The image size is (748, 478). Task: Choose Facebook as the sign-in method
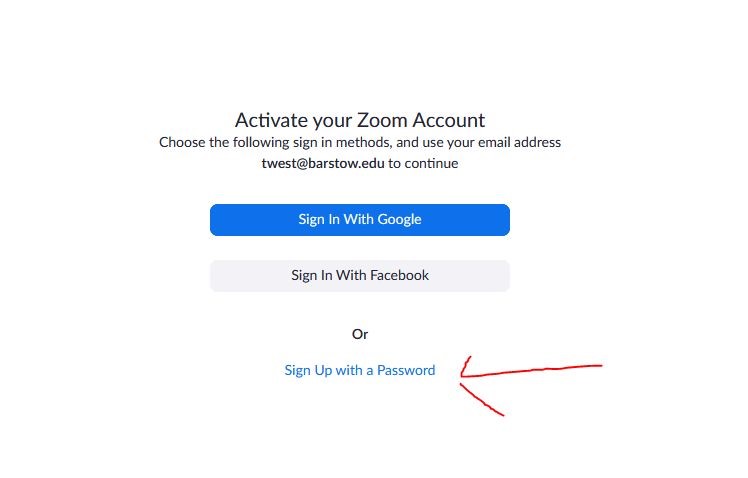[360, 275]
